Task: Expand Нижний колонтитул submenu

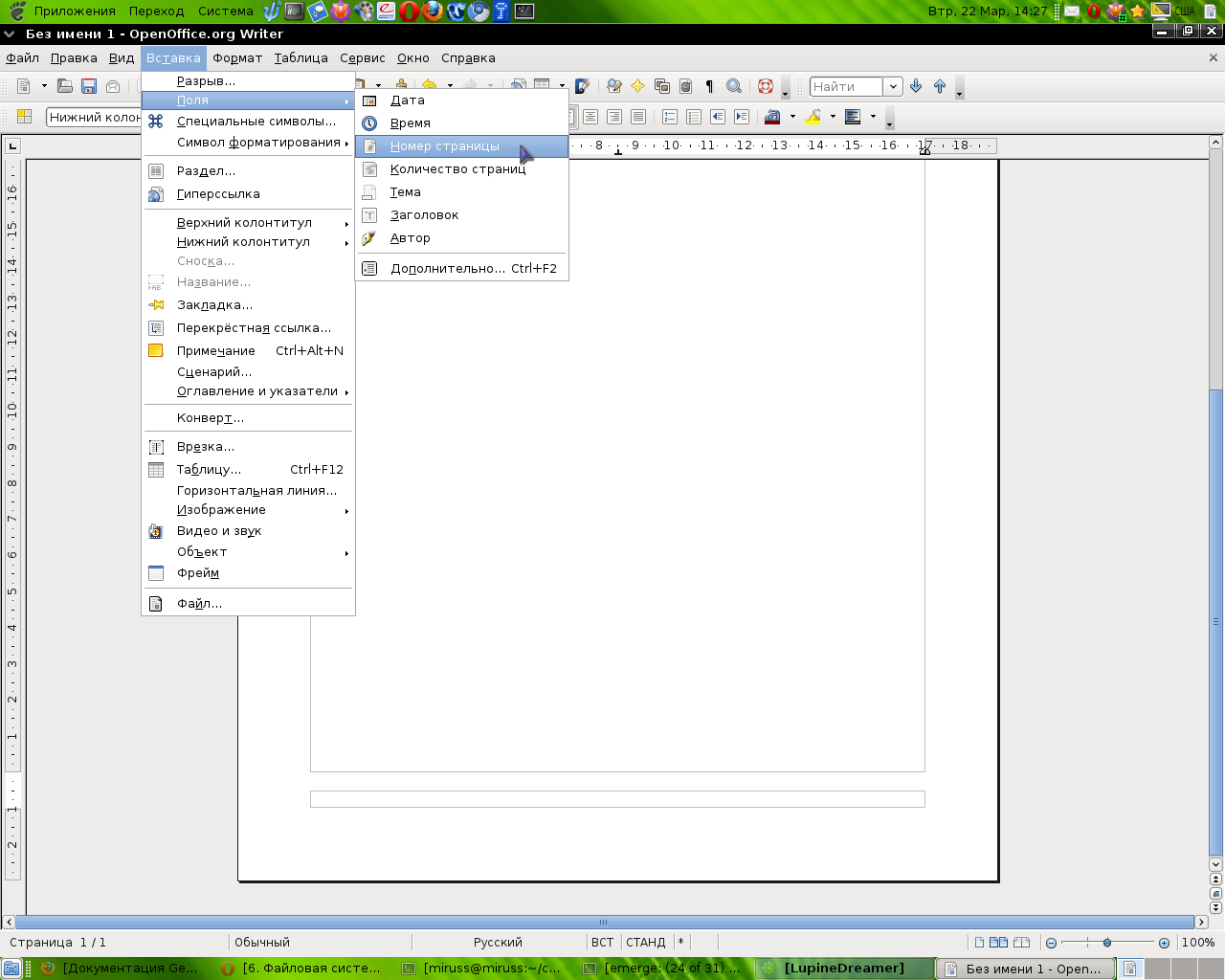Action: point(248,242)
